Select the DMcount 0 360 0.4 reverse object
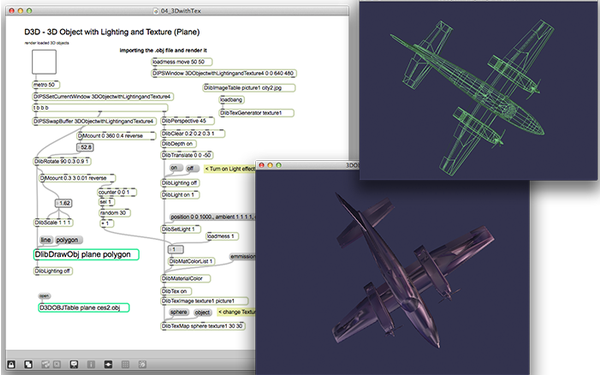The height and width of the screenshot is (375, 600). pos(116,136)
